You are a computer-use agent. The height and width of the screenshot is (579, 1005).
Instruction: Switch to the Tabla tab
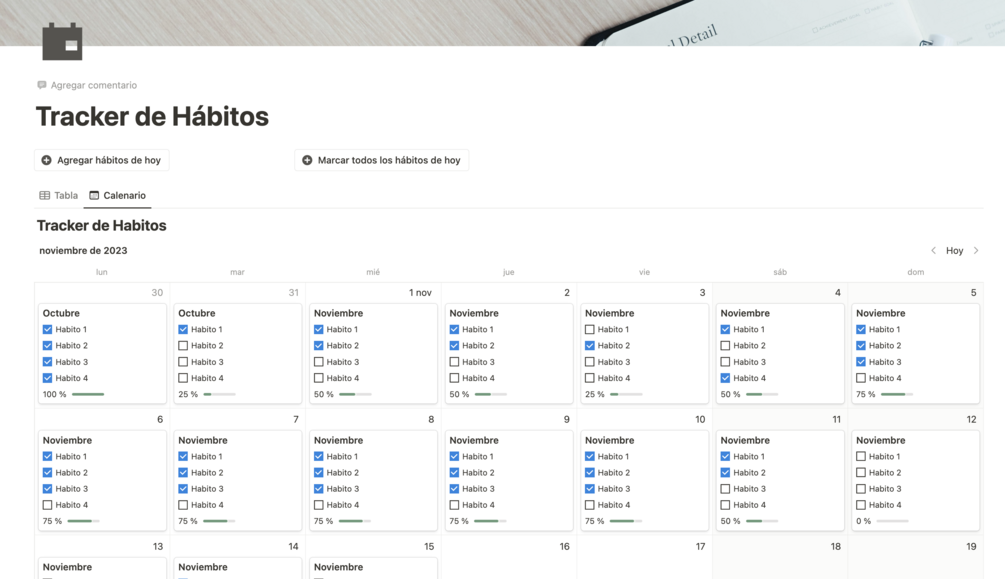[59, 196]
